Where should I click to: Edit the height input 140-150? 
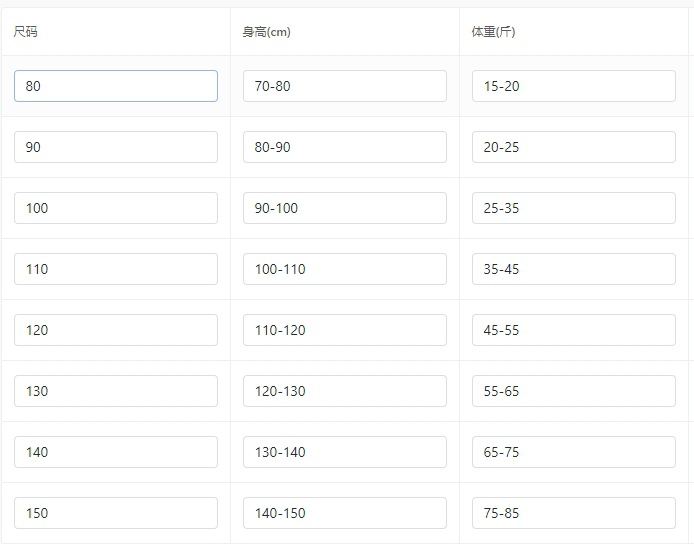(344, 513)
